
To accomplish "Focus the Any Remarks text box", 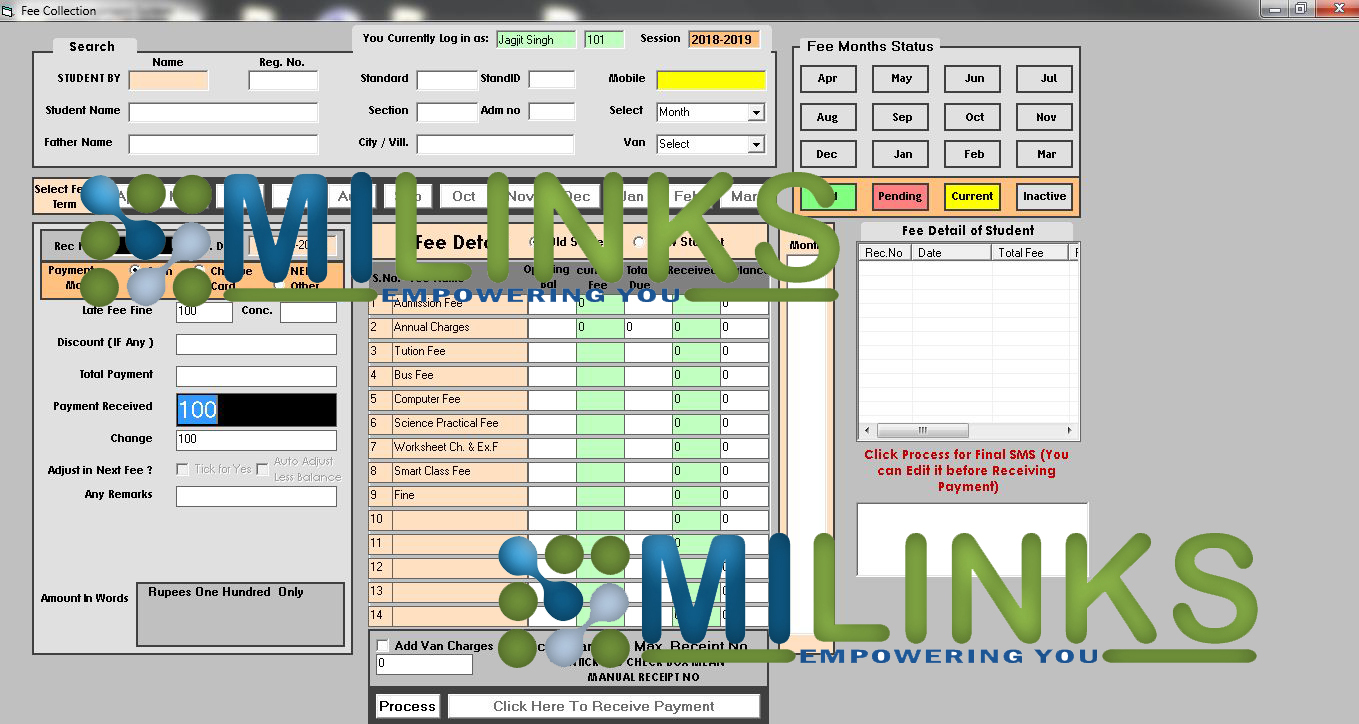I will (x=256, y=496).
